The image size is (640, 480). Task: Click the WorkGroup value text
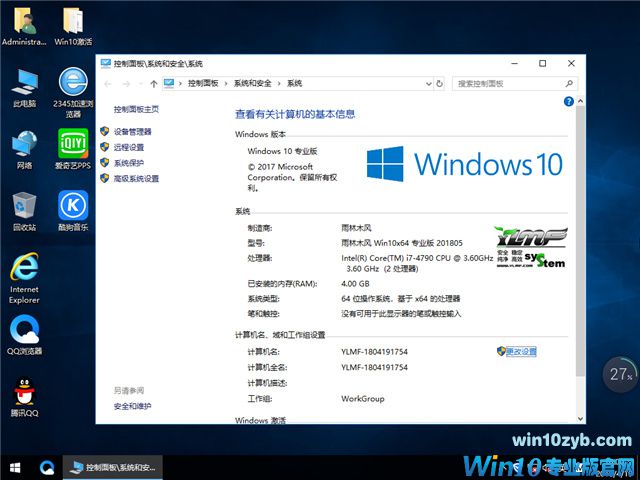362,398
